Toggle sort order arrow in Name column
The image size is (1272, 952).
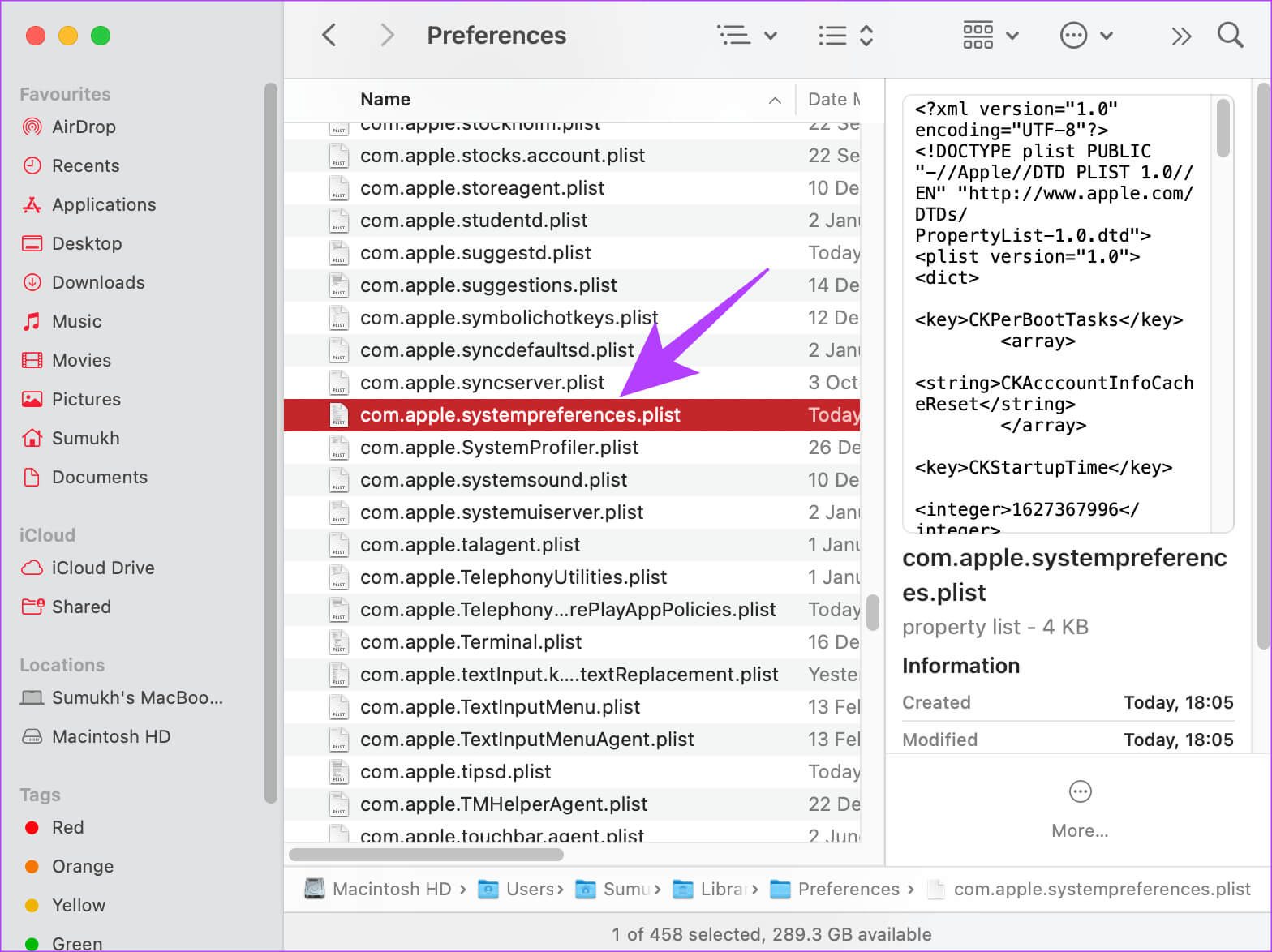[775, 100]
